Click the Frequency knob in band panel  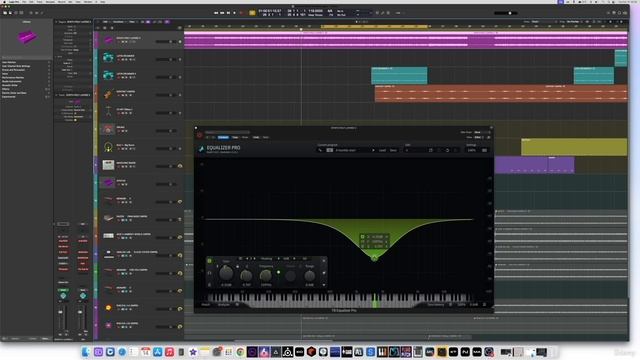[x=266, y=276]
